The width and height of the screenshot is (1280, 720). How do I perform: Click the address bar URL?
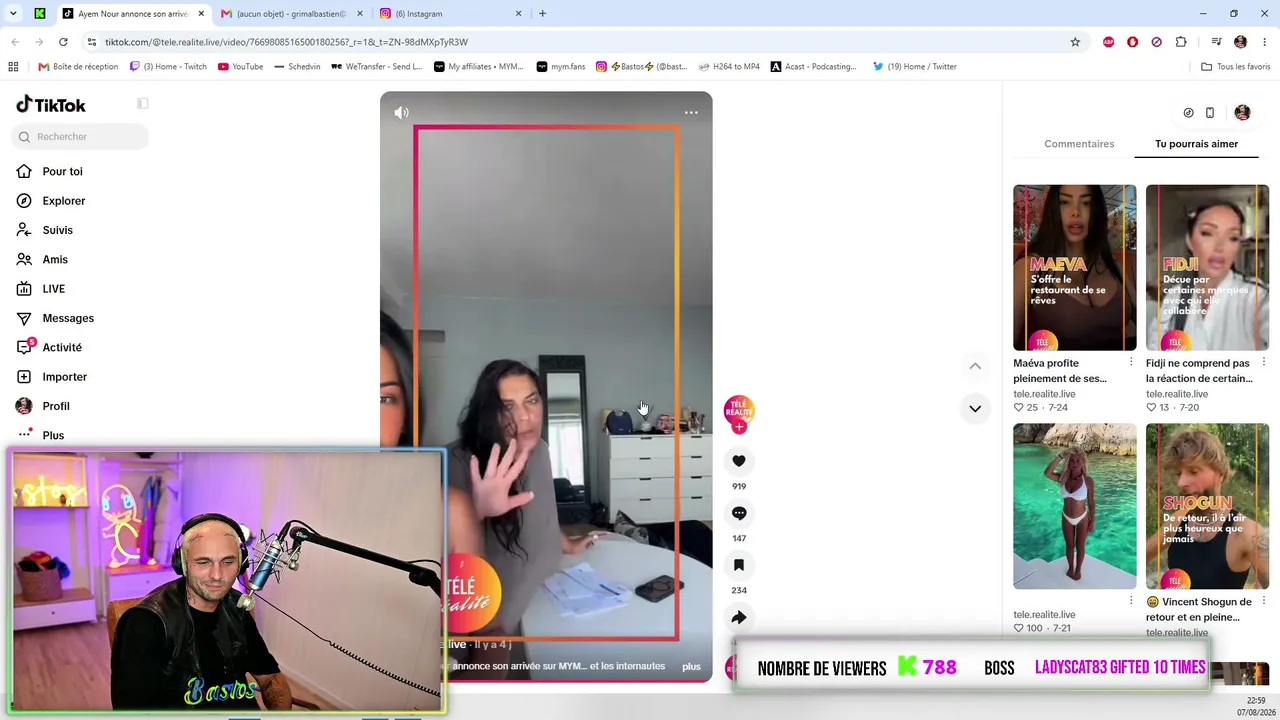286,42
